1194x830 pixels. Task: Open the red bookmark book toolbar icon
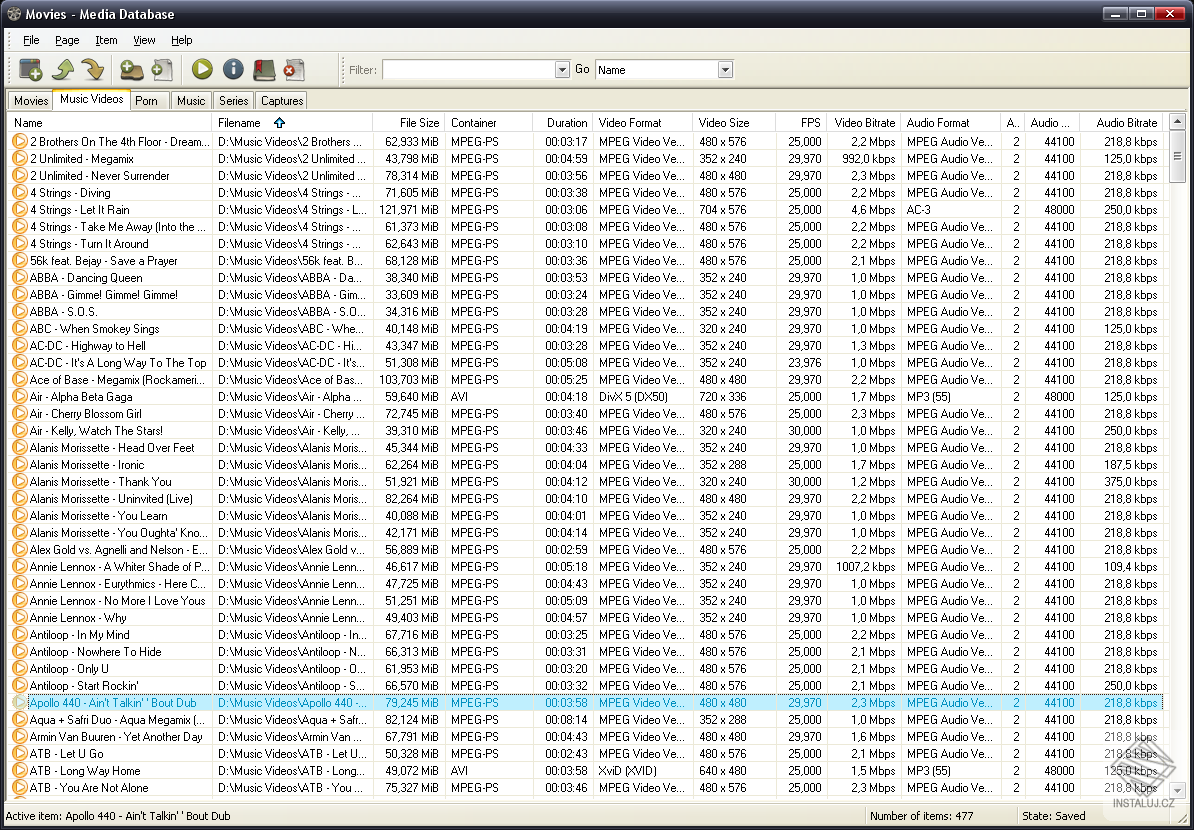264,70
